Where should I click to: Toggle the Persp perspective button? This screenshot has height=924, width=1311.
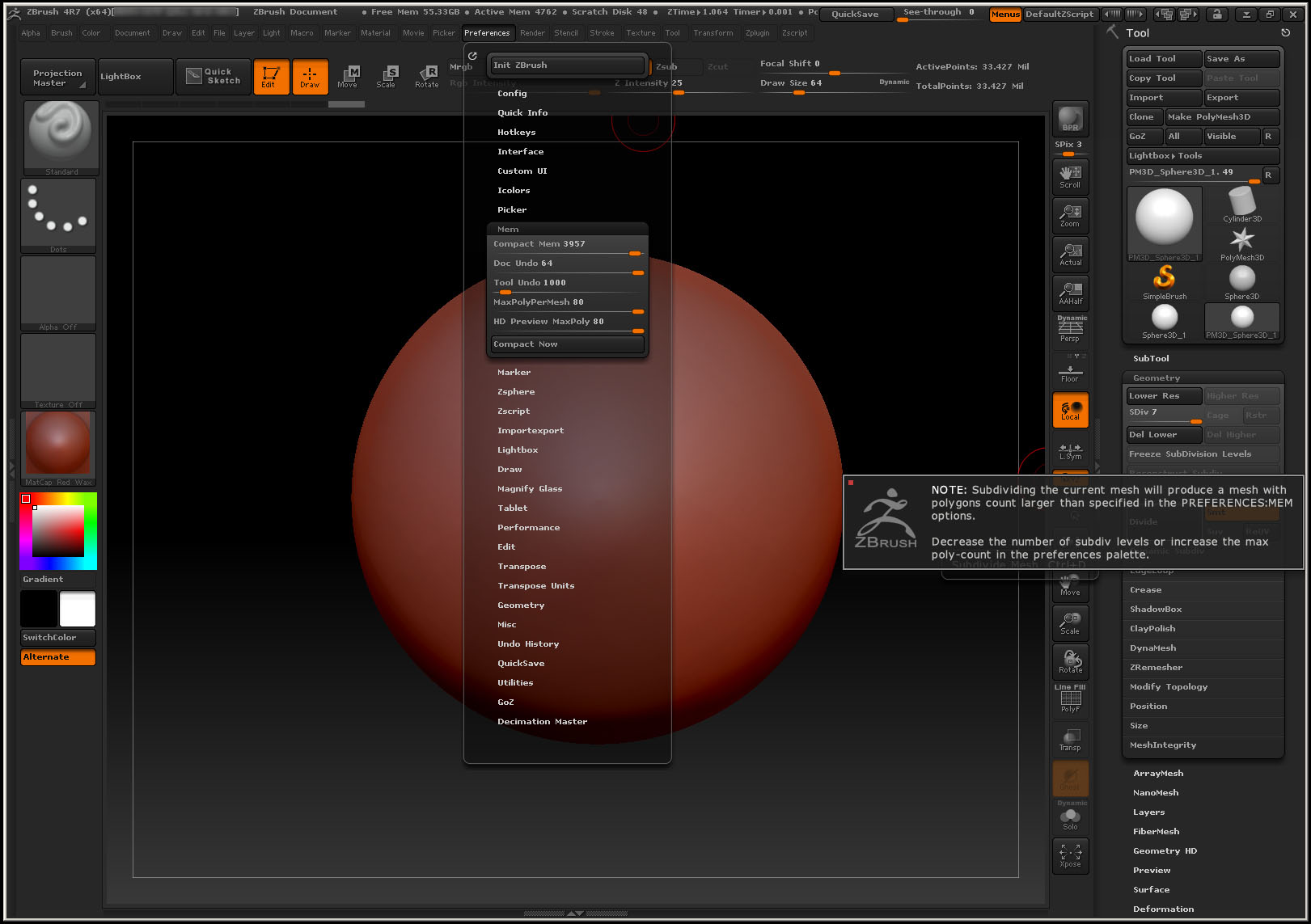(x=1070, y=331)
